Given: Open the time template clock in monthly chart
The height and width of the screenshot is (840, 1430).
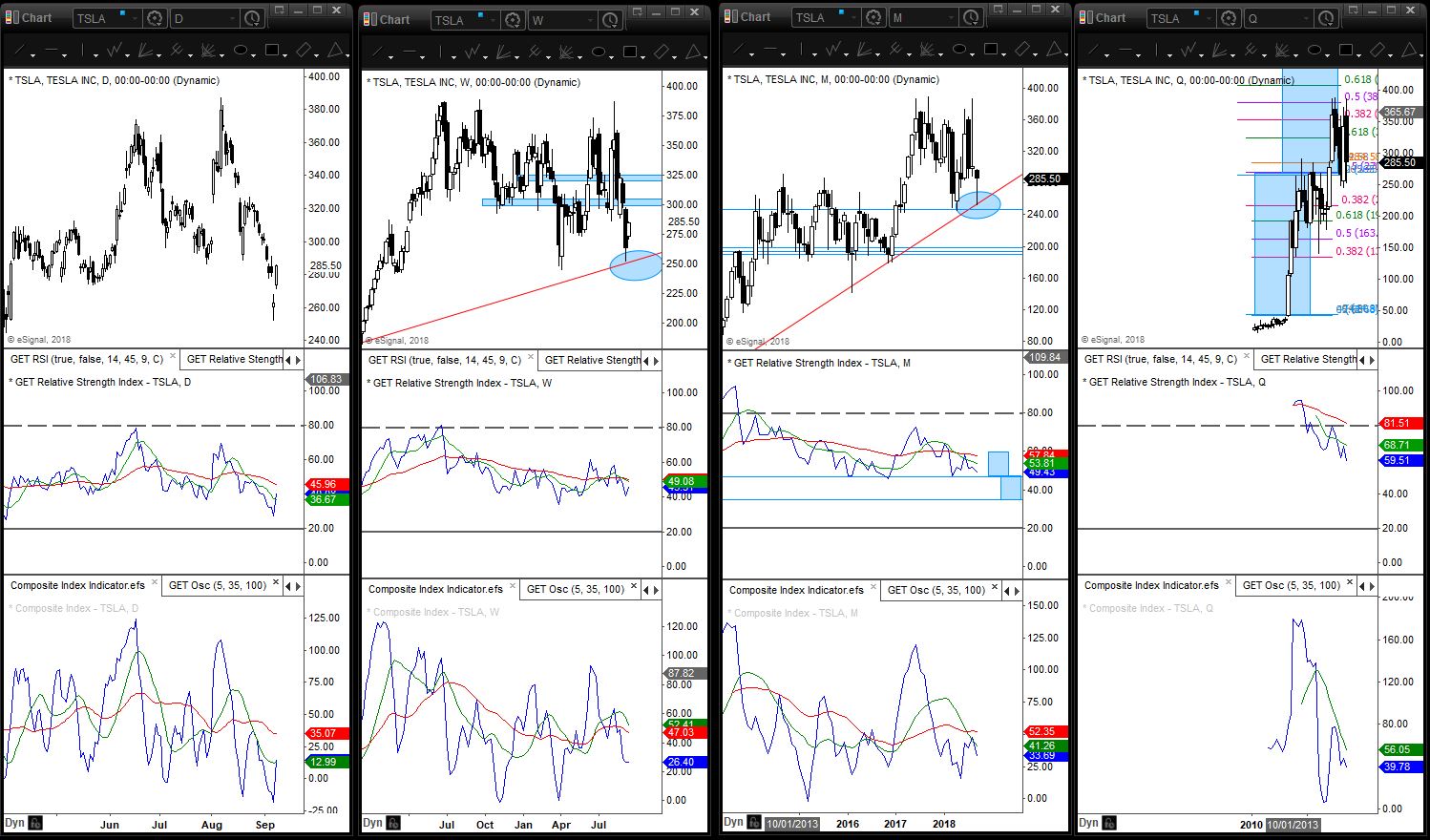Looking at the screenshot, I should click(x=971, y=17).
